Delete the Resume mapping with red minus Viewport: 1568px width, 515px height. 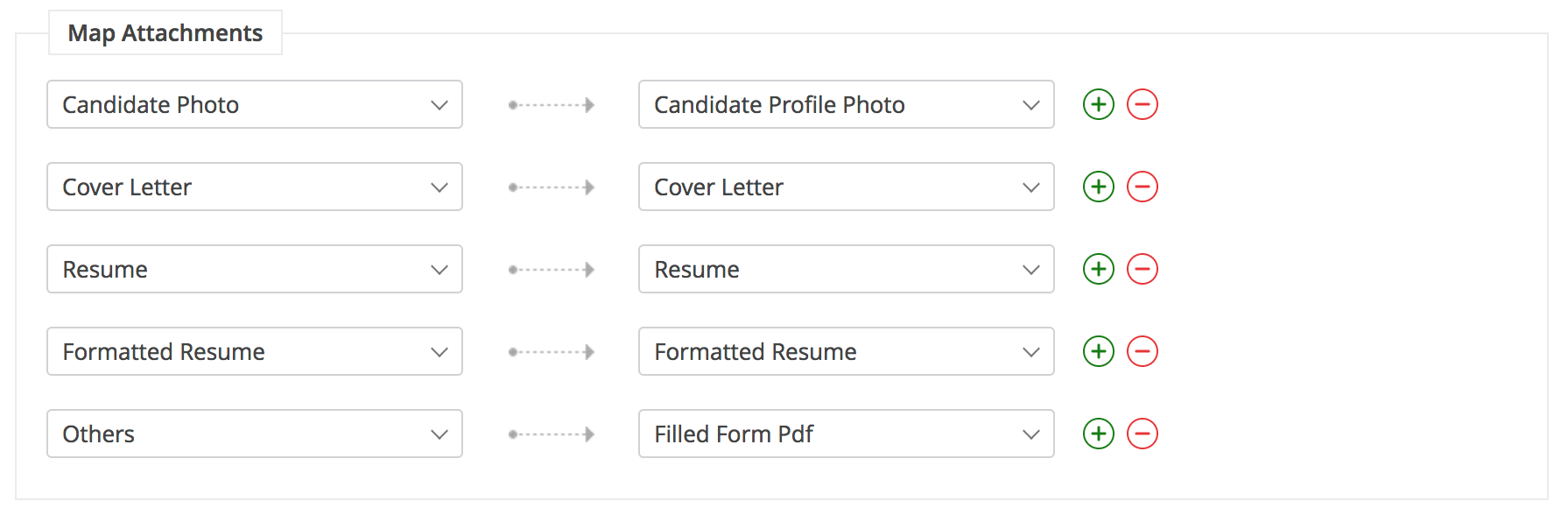[x=1142, y=269]
